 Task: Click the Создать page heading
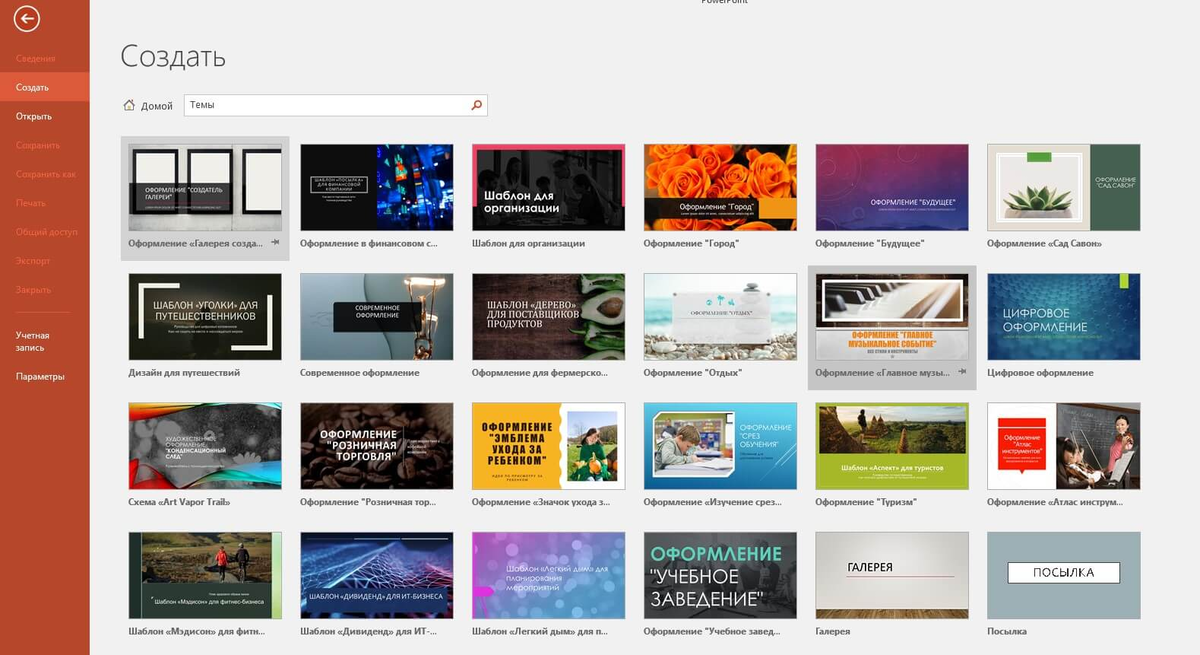tap(173, 56)
